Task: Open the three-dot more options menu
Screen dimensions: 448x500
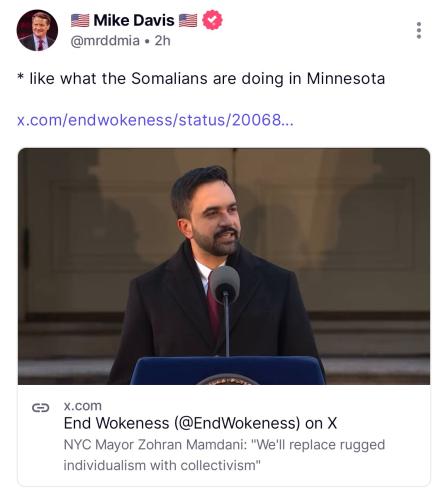Action: point(419,30)
